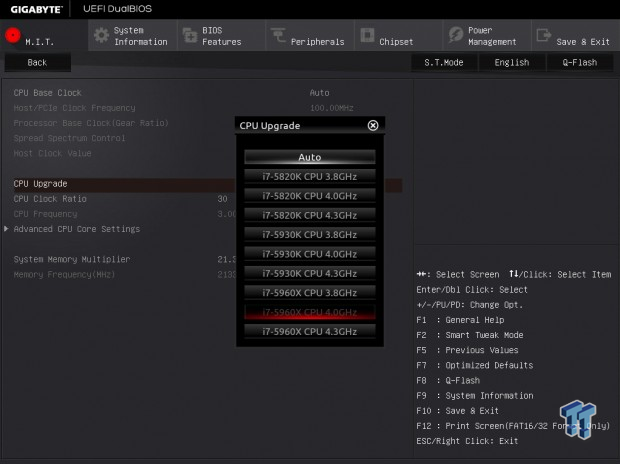The width and height of the screenshot is (620, 464).
Task: Click the 100.00MHz clock frequency value
Action: pos(332,108)
